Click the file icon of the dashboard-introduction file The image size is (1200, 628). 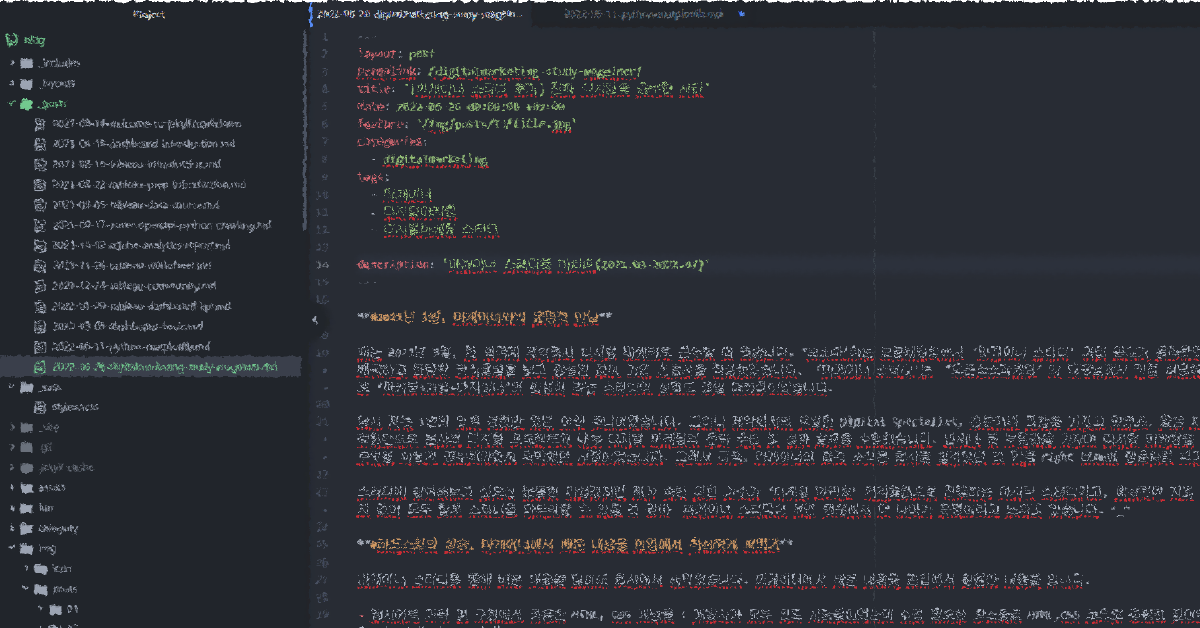coord(41,144)
